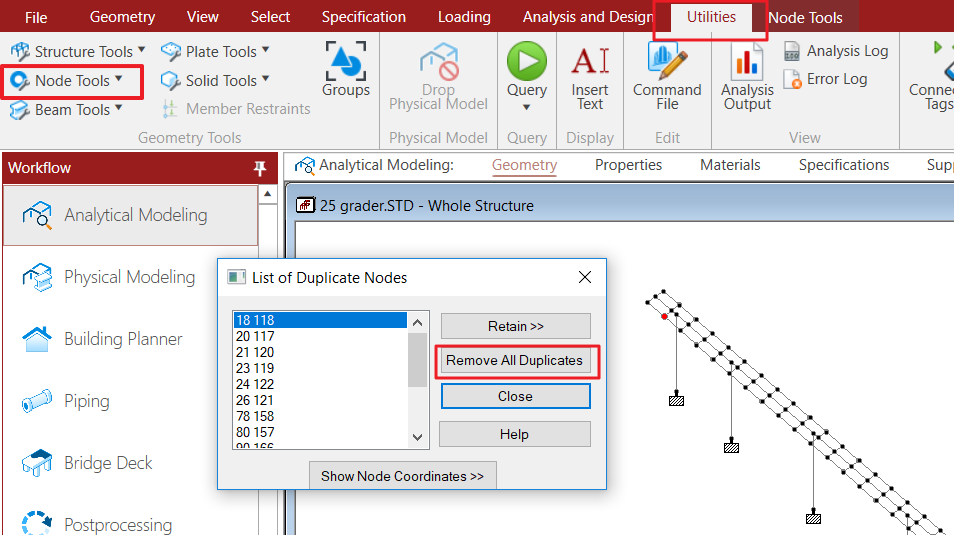Select duplicate node pair 23 119
This screenshot has height=535, width=954.
(x=320, y=368)
